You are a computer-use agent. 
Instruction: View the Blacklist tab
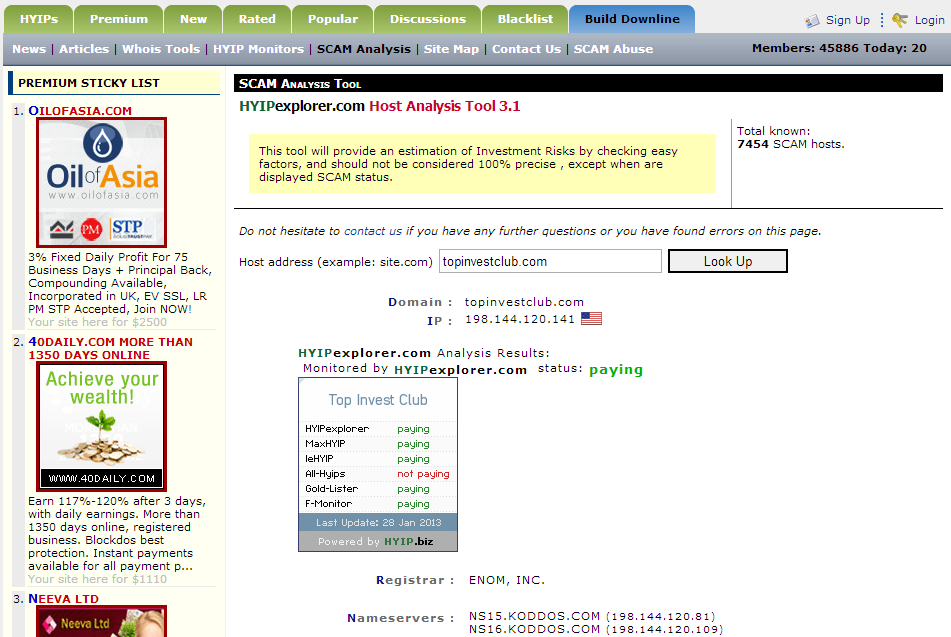pos(525,19)
